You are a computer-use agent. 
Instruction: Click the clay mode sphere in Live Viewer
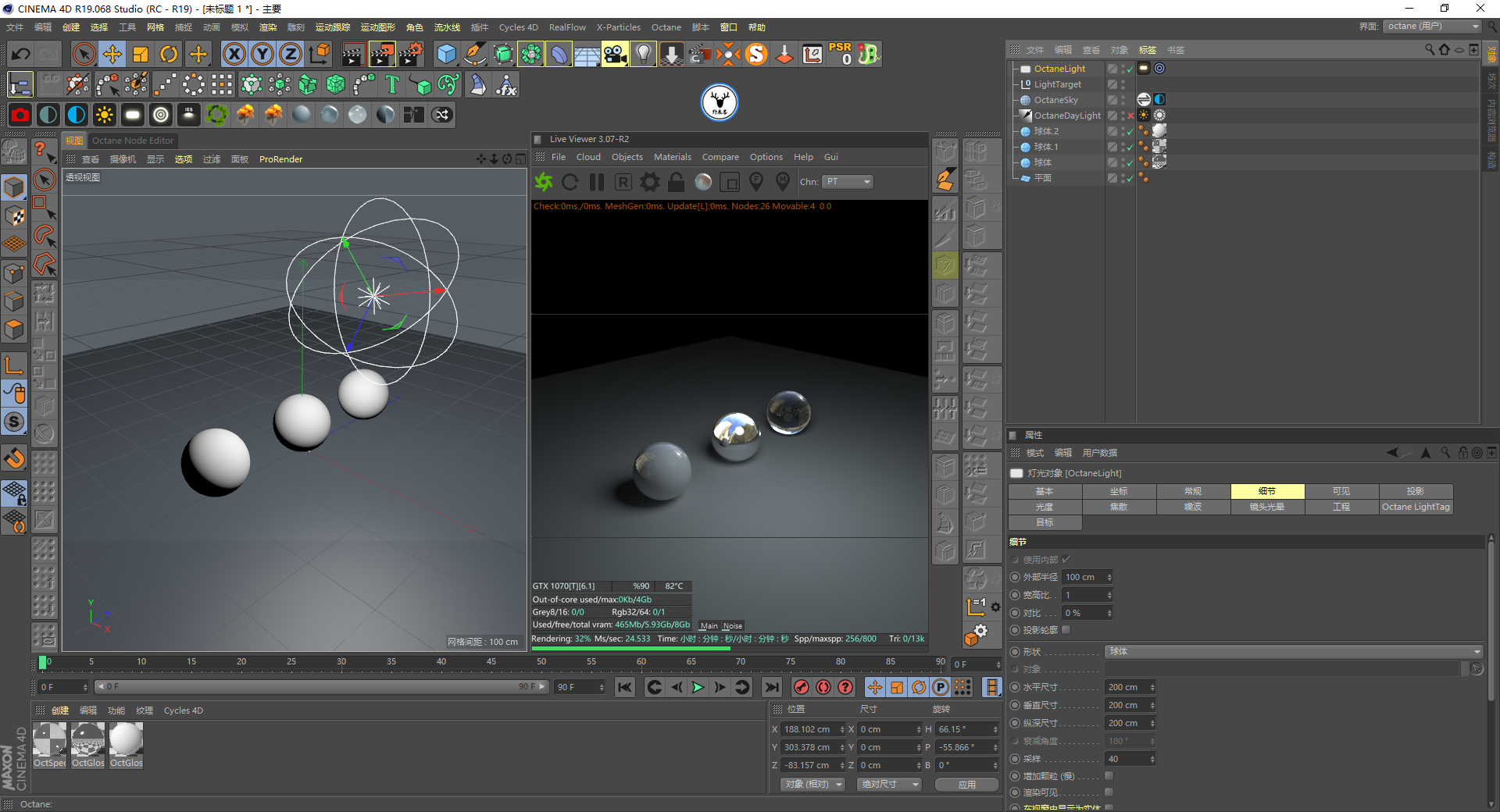coord(703,182)
